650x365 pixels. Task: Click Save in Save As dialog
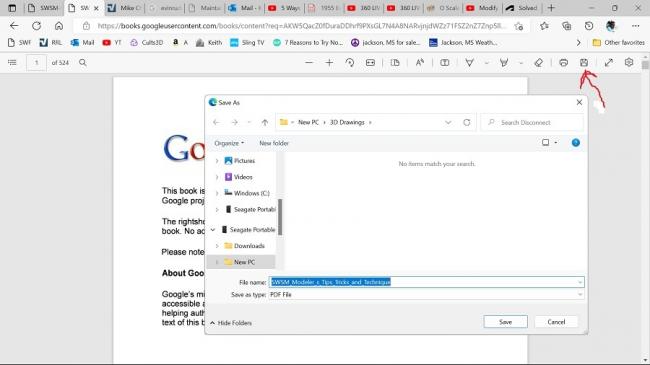point(505,322)
